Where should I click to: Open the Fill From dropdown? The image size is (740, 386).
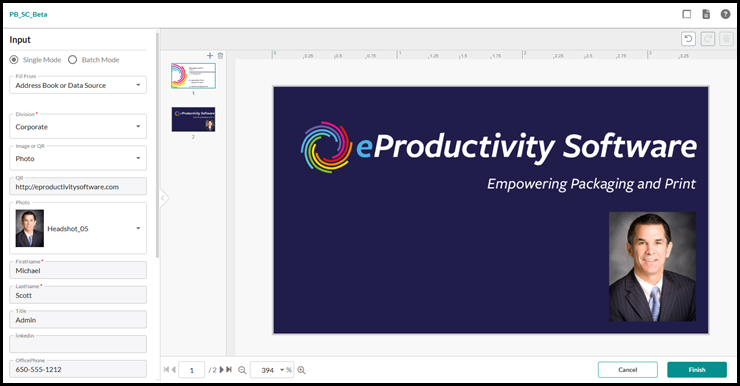point(78,85)
